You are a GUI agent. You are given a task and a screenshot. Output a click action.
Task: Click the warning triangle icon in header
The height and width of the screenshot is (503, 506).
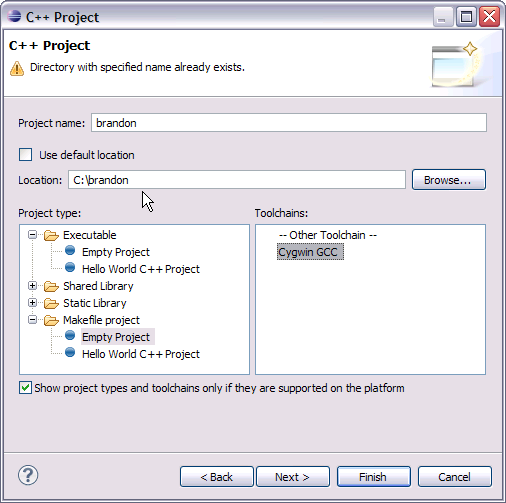[17, 68]
